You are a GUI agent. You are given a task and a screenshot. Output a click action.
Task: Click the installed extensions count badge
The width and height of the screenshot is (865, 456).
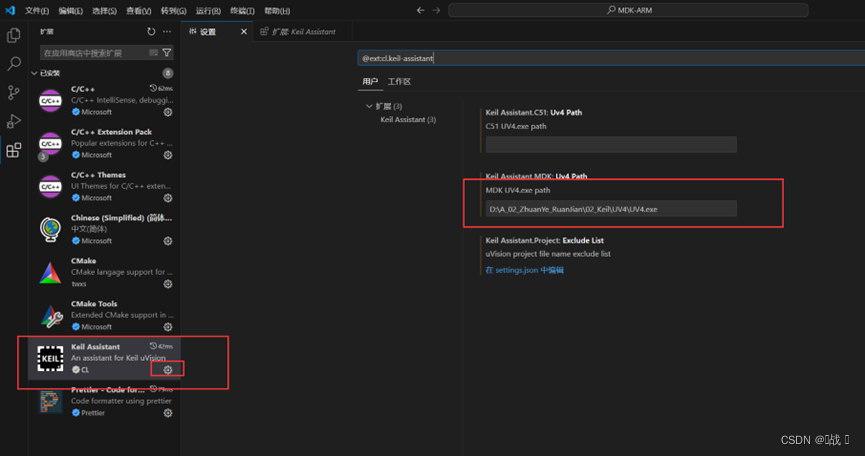tap(168, 73)
